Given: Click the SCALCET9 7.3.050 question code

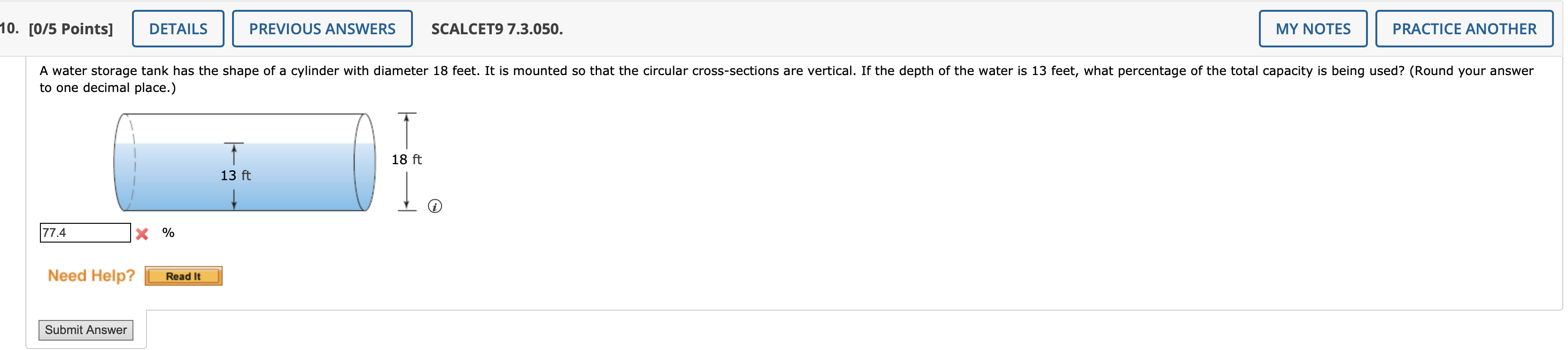Looking at the screenshot, I should tap(497, 29).
